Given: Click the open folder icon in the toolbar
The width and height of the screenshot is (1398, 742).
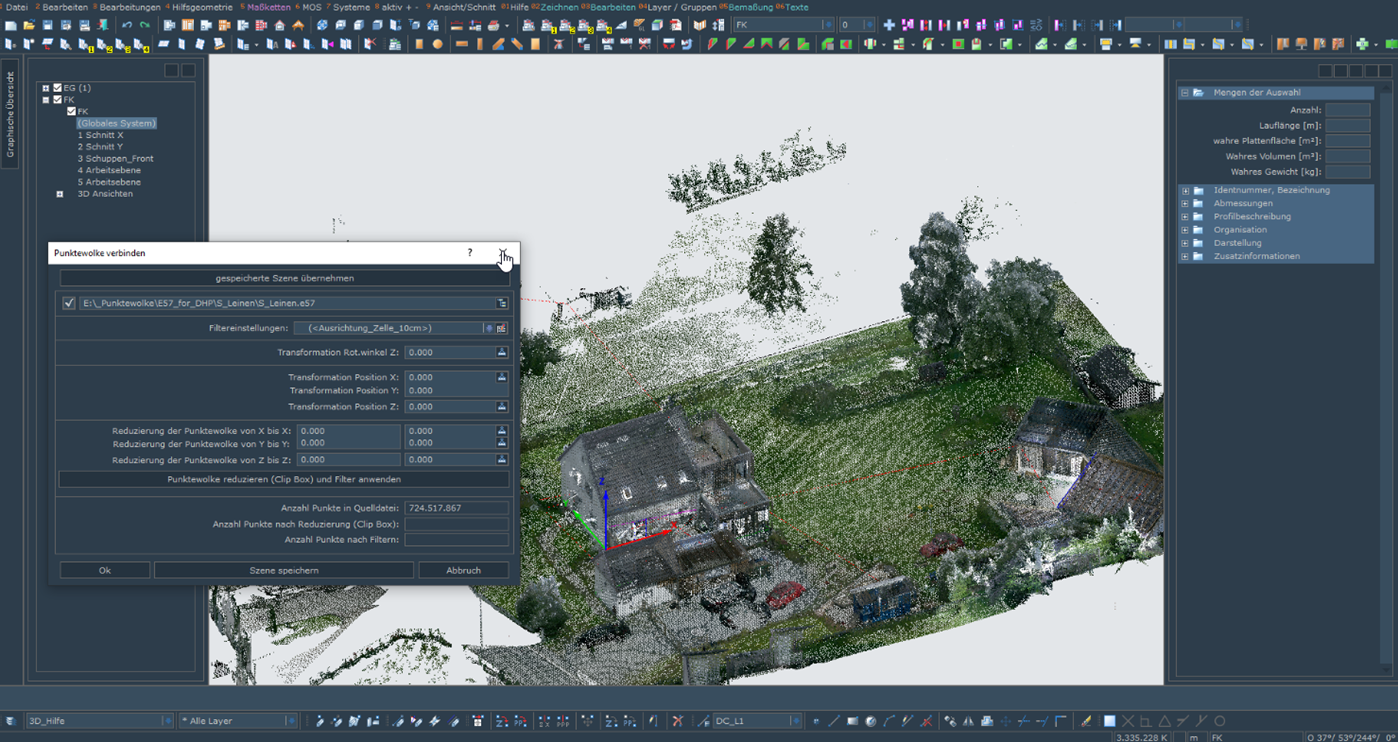Looking at the screenshot, I should point(29,25).
